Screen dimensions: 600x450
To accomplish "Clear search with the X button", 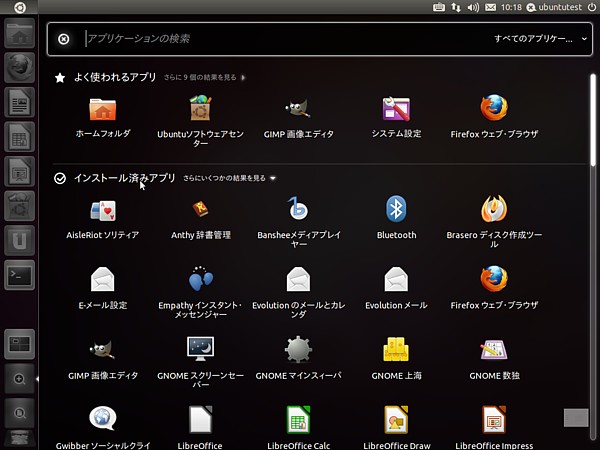I will coord(64,39).
